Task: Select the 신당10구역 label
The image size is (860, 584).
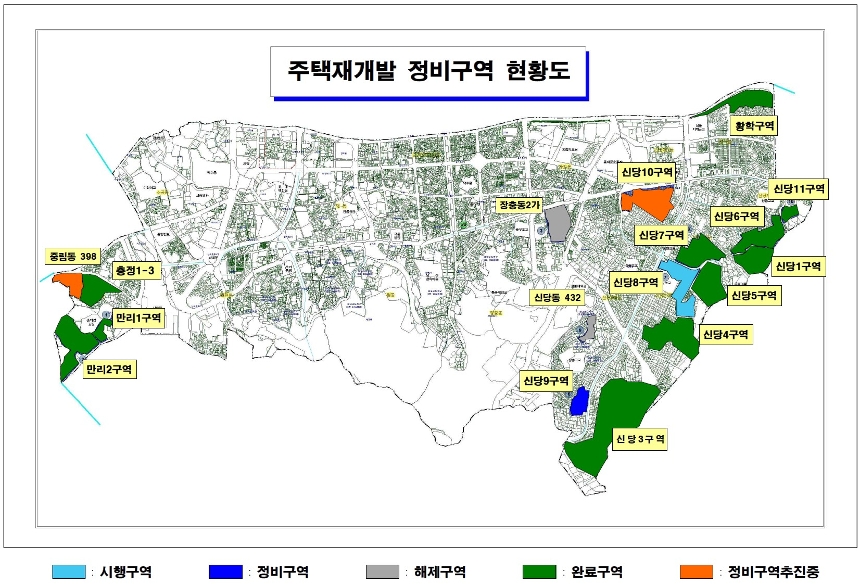Action: click(646, 173)
